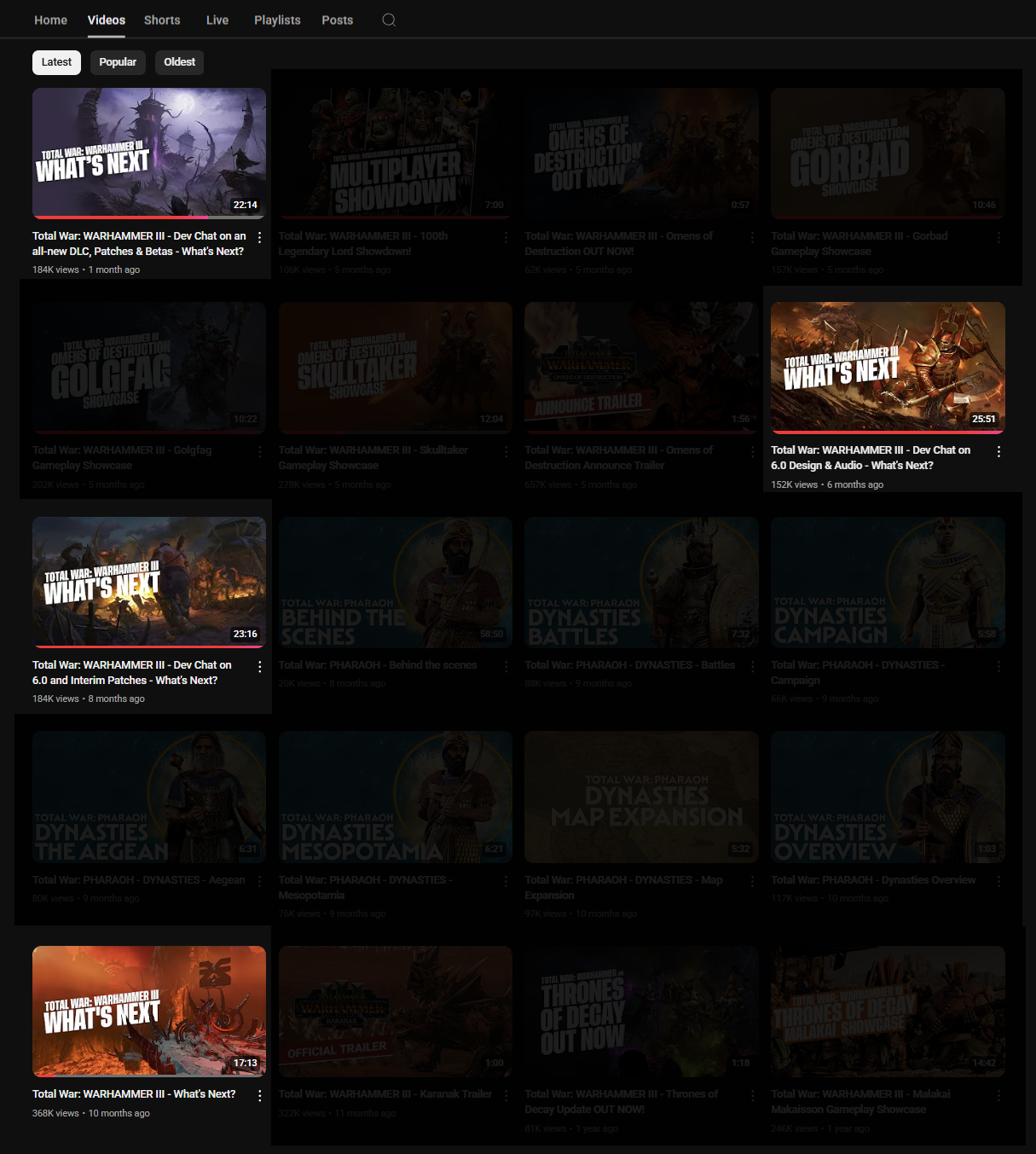Open menu for 'PHARAOH - DYNASTIES - Campaign' video
The width and height of the screenshot is (1036, 1154).
point(998,666)
